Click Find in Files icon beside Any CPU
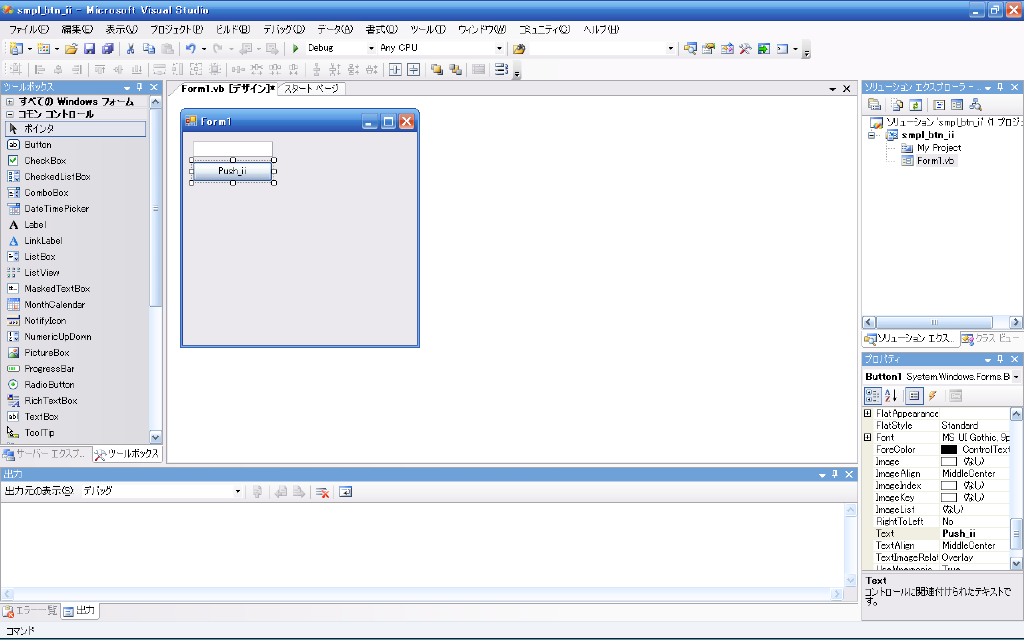 coord(519,48)
